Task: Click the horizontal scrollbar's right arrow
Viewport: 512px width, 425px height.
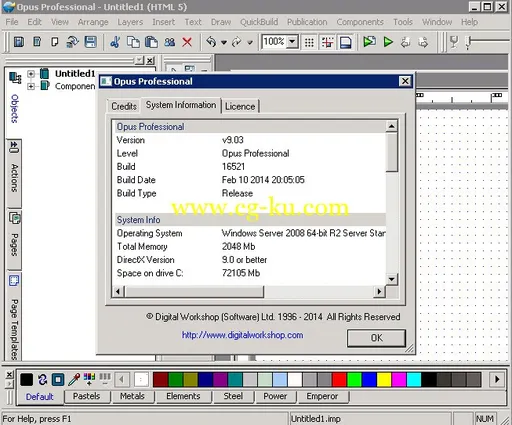Action: [379, 292]
